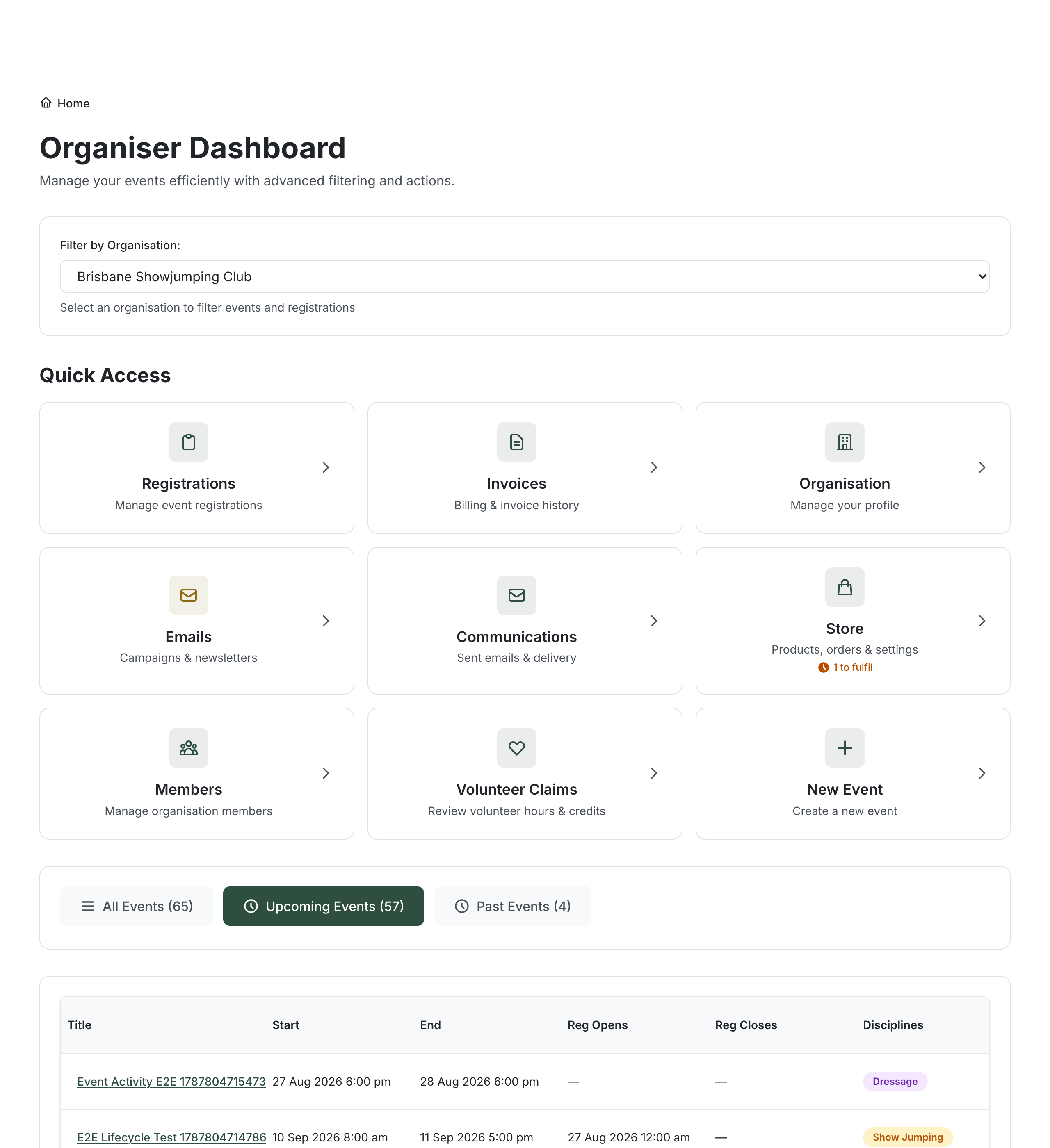This screenshot has height=1148, width=1050.
Task: Click the '28 Aug 2026 6:00 pm' cell
Action: 479,1082
